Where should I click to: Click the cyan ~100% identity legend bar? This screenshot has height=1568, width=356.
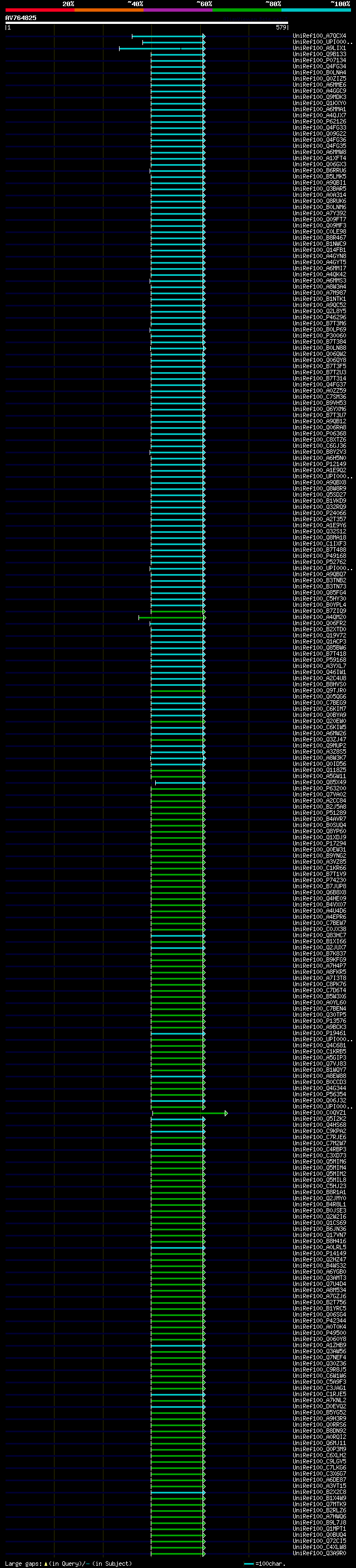click(316, 10)
